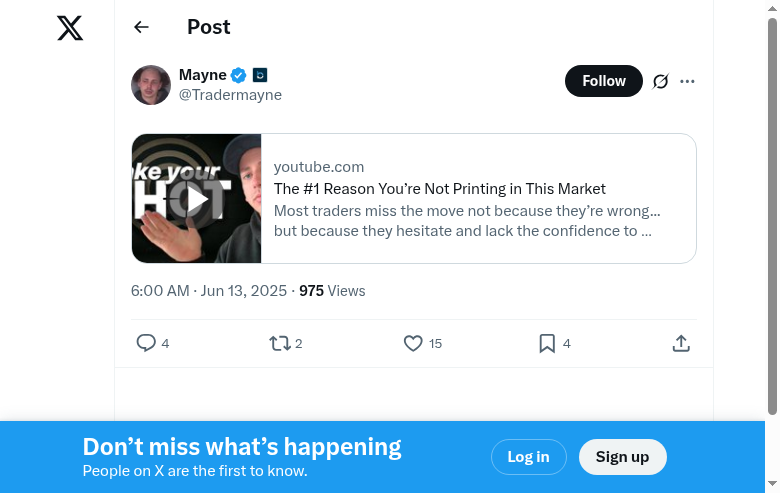Click the vertical page scrollbar
The image size is (780, 493).
(x=772, y=215)
